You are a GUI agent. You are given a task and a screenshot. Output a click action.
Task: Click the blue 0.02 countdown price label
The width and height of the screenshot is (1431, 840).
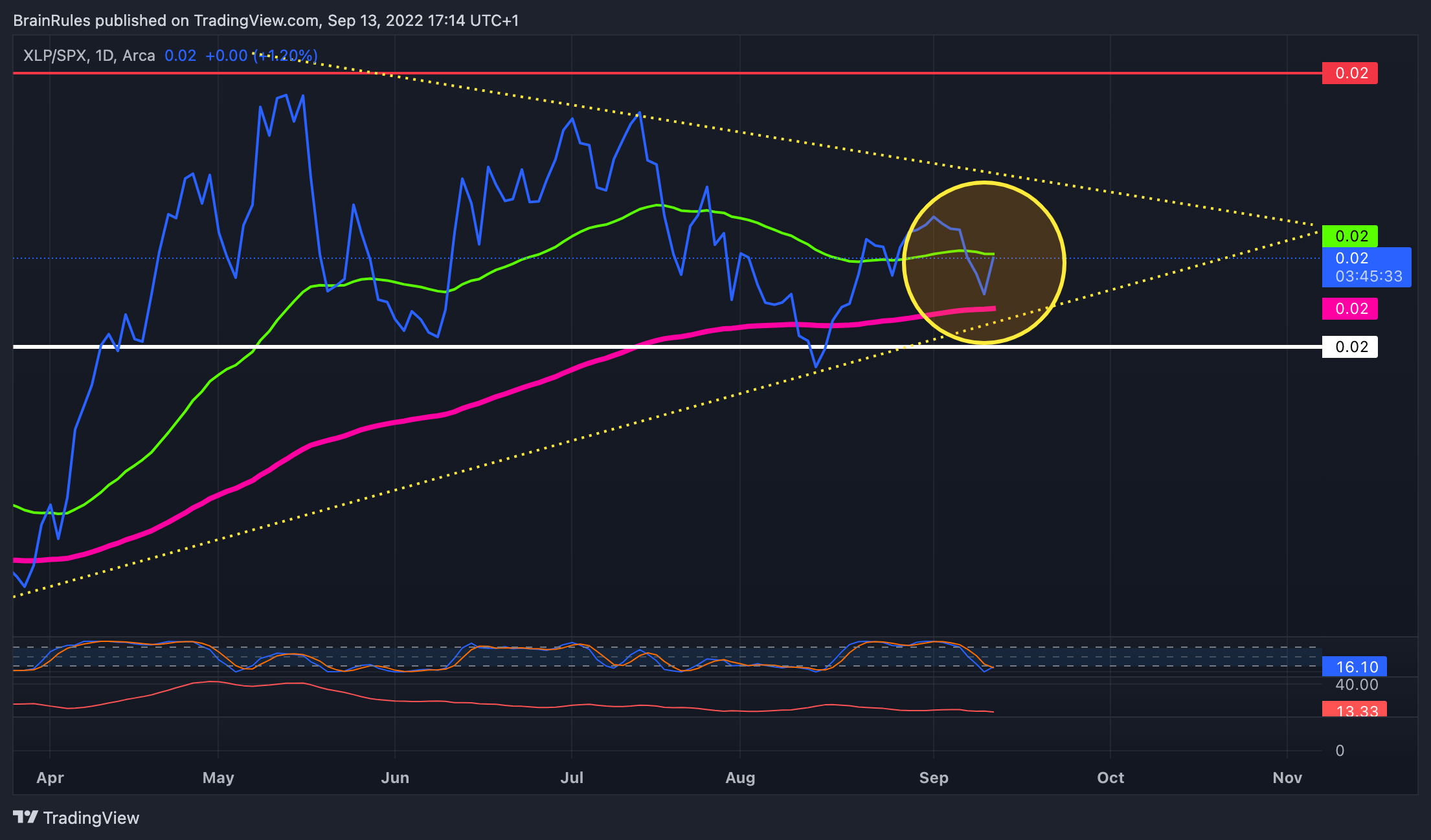pyautogui.click(x=1366, y=267)
